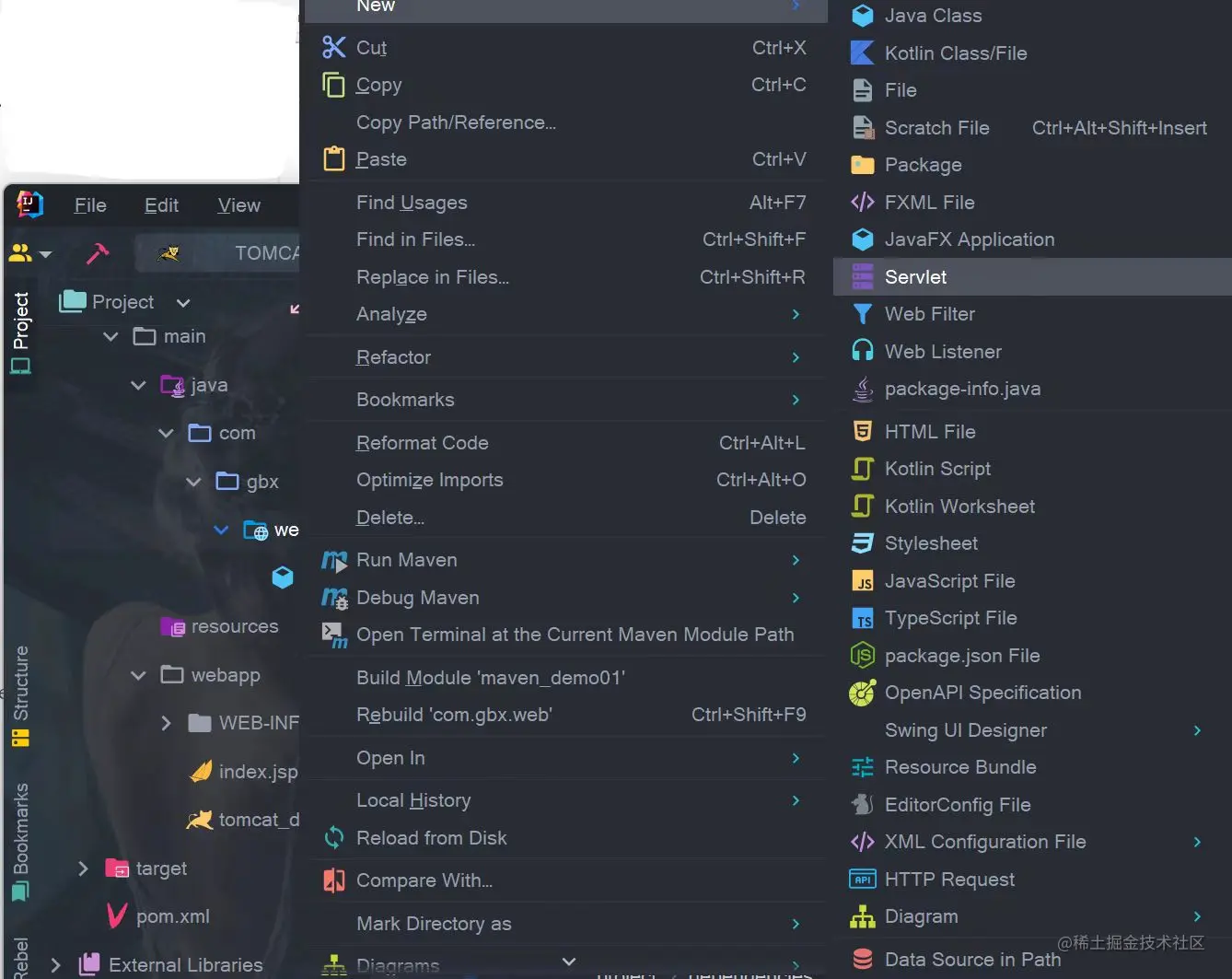Screen dimensions: 1232x979
Task: Collapse the webapp folder
Action: (138, 675)
